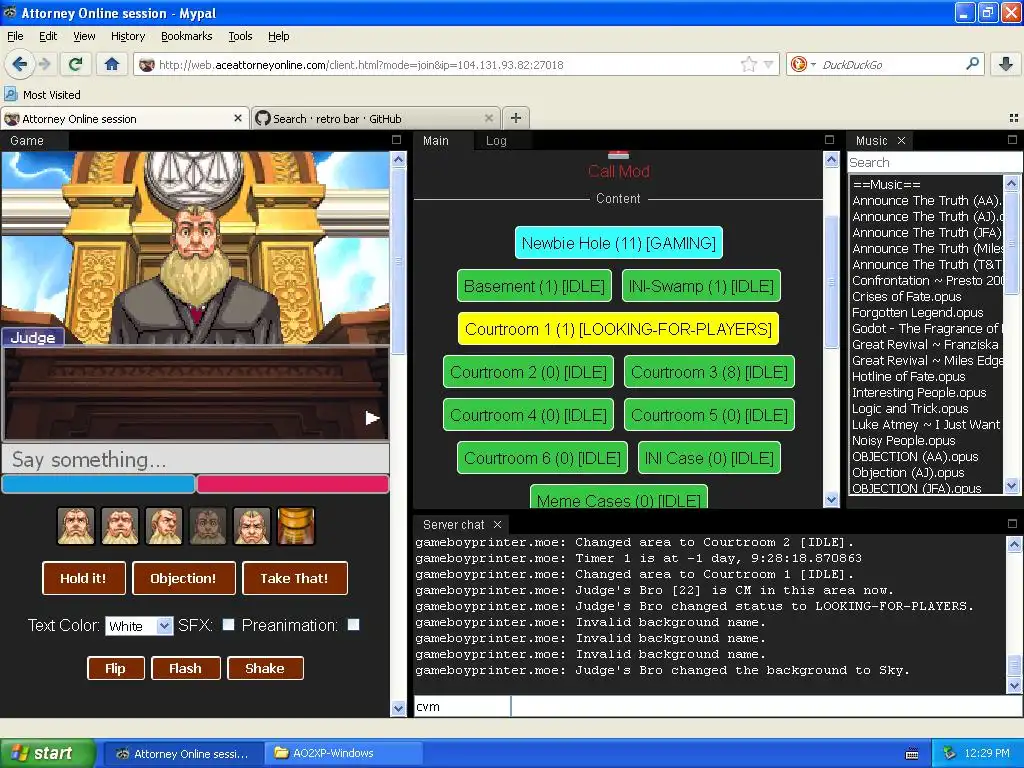1024x768 pixels.
Task: Click the Hold it! button
Action: (x=84, y=578)
